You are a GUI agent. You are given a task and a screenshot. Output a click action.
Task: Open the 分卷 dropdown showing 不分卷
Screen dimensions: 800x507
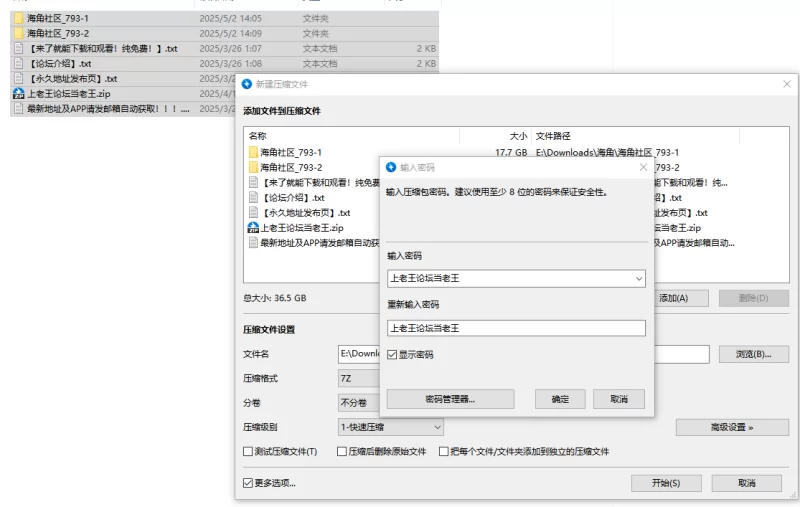click(x=359, y=403)
